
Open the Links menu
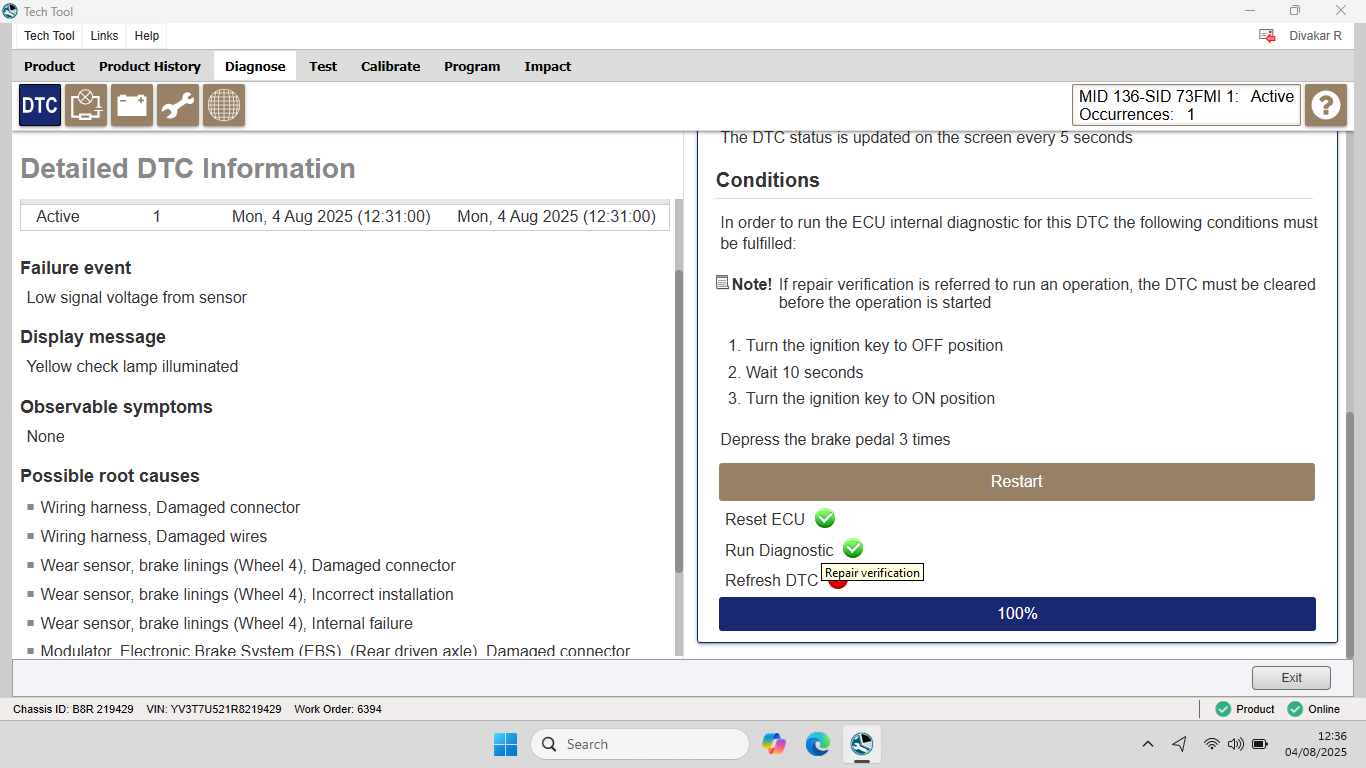[104, 35]
